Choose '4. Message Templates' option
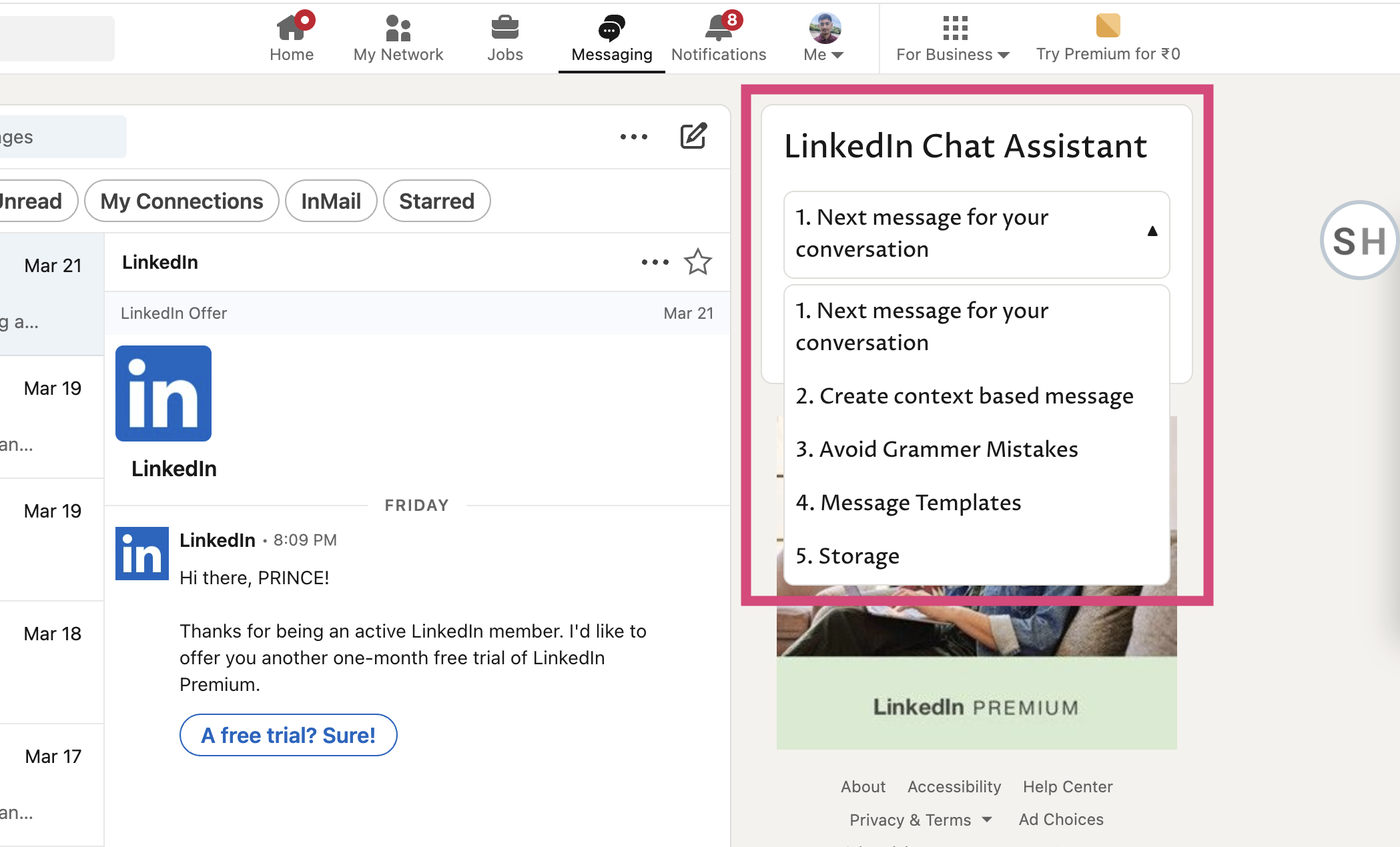 [977, 503]
